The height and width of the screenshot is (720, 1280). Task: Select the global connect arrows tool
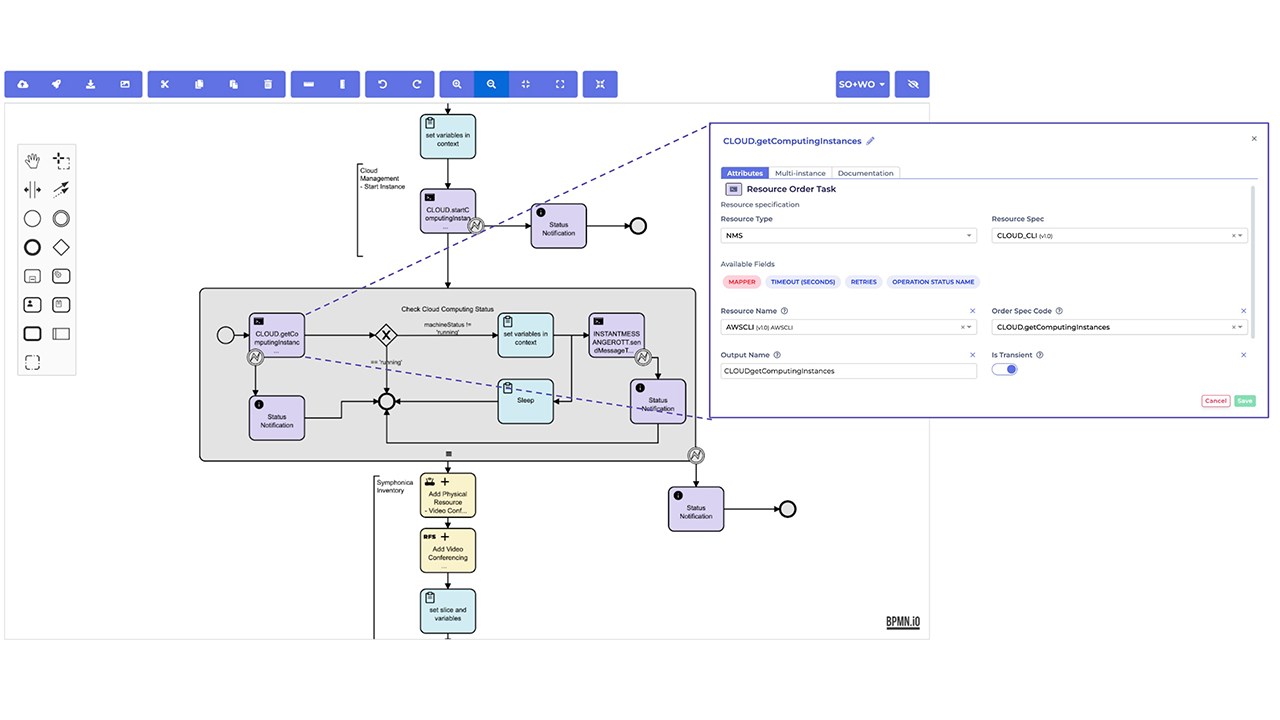61,189
